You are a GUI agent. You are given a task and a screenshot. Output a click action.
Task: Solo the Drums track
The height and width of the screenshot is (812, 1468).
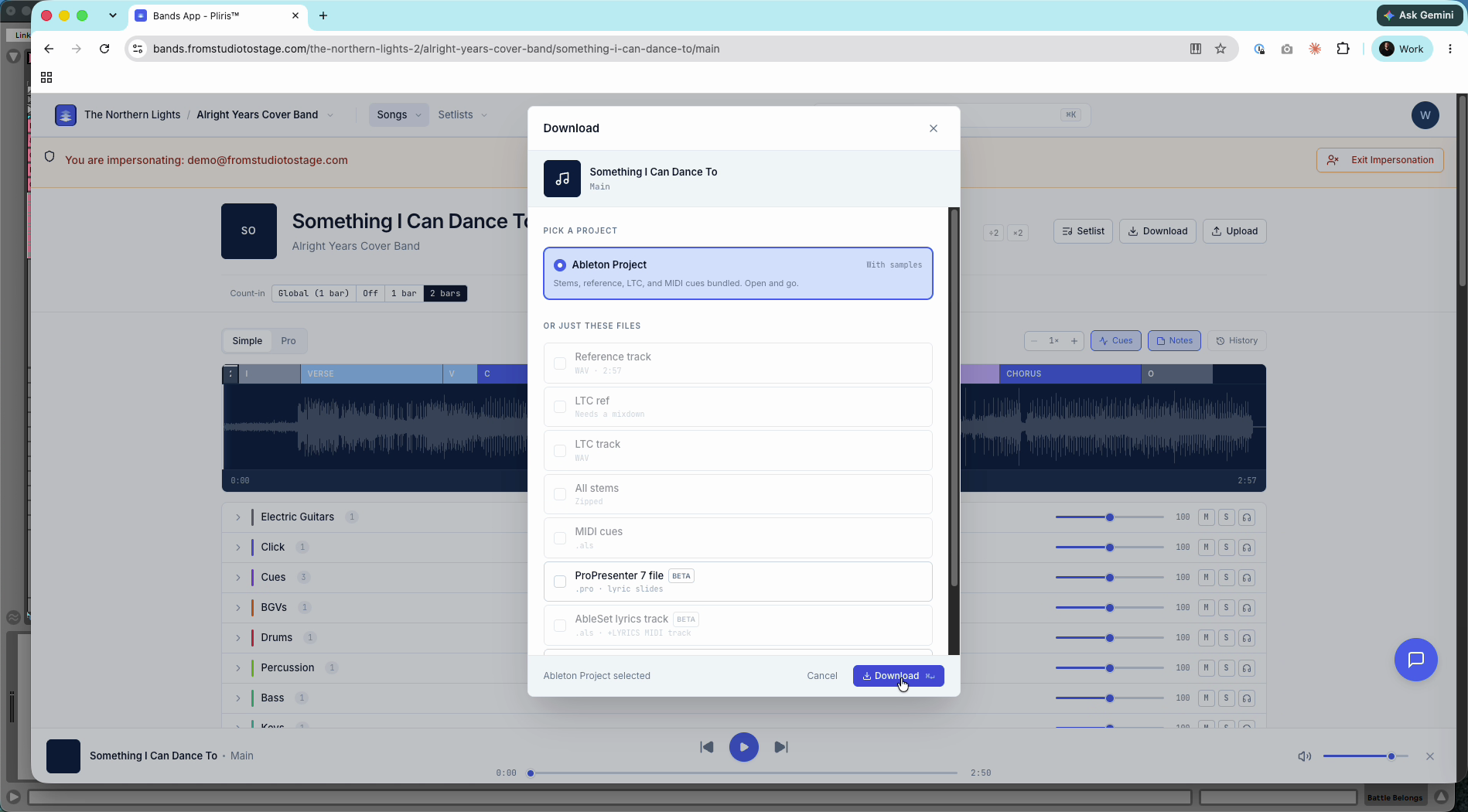point(1226,638)
